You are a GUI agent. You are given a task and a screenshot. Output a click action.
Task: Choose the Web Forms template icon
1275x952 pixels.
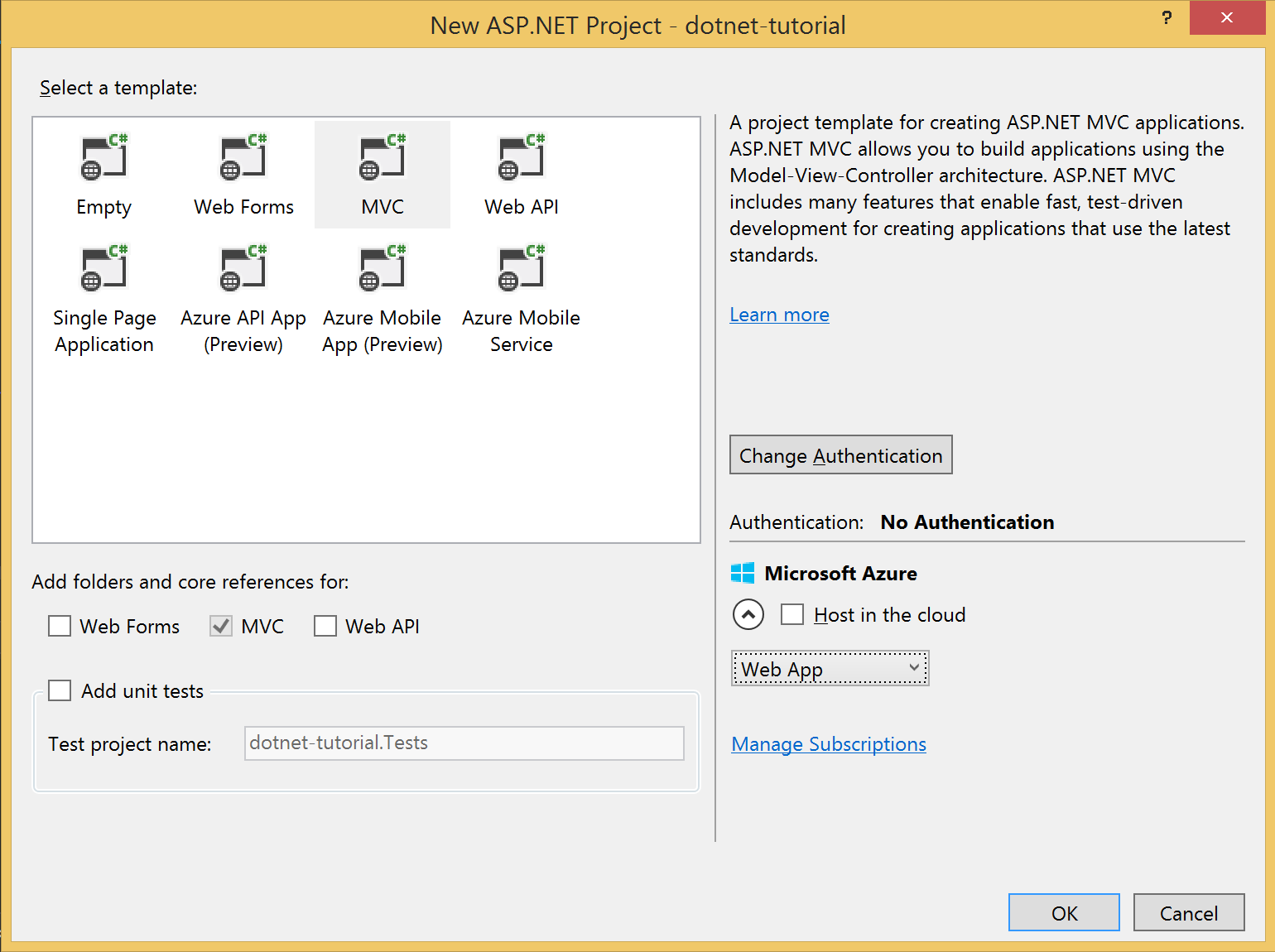pos(243,156)
